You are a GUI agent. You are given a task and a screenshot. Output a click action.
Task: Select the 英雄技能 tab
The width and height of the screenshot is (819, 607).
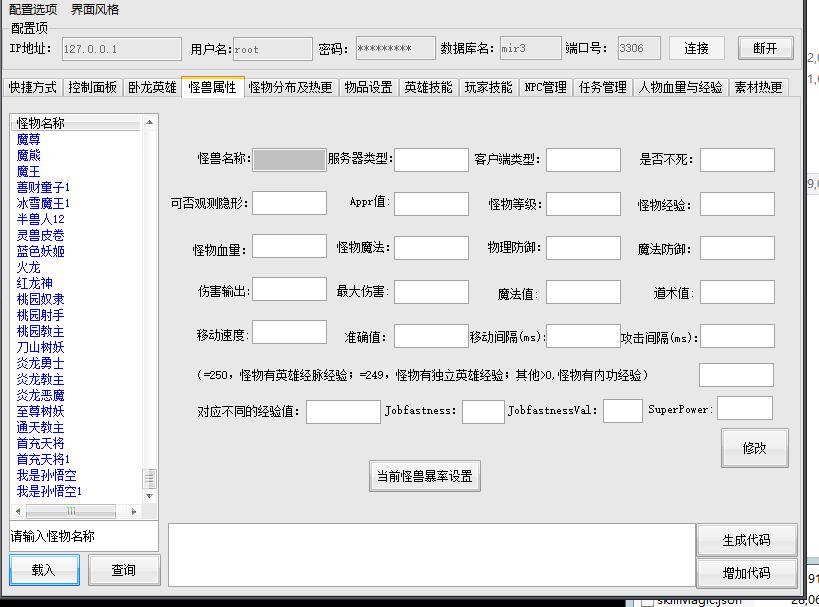[x=428, y=87]
